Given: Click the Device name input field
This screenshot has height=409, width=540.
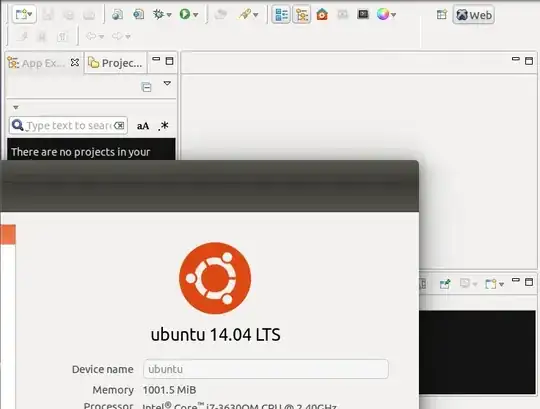Looking at the screenshot, I should (x=266, y=369).
